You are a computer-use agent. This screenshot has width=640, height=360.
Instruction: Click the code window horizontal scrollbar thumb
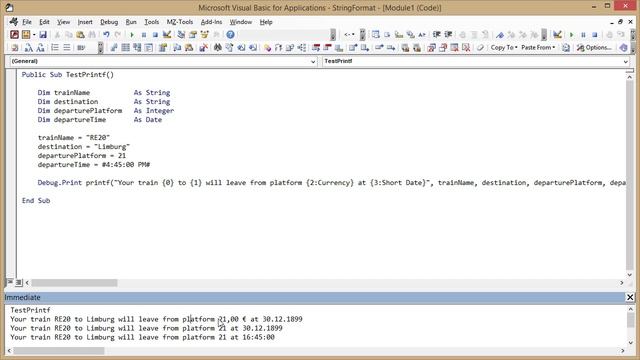click(x=74, y=282)
